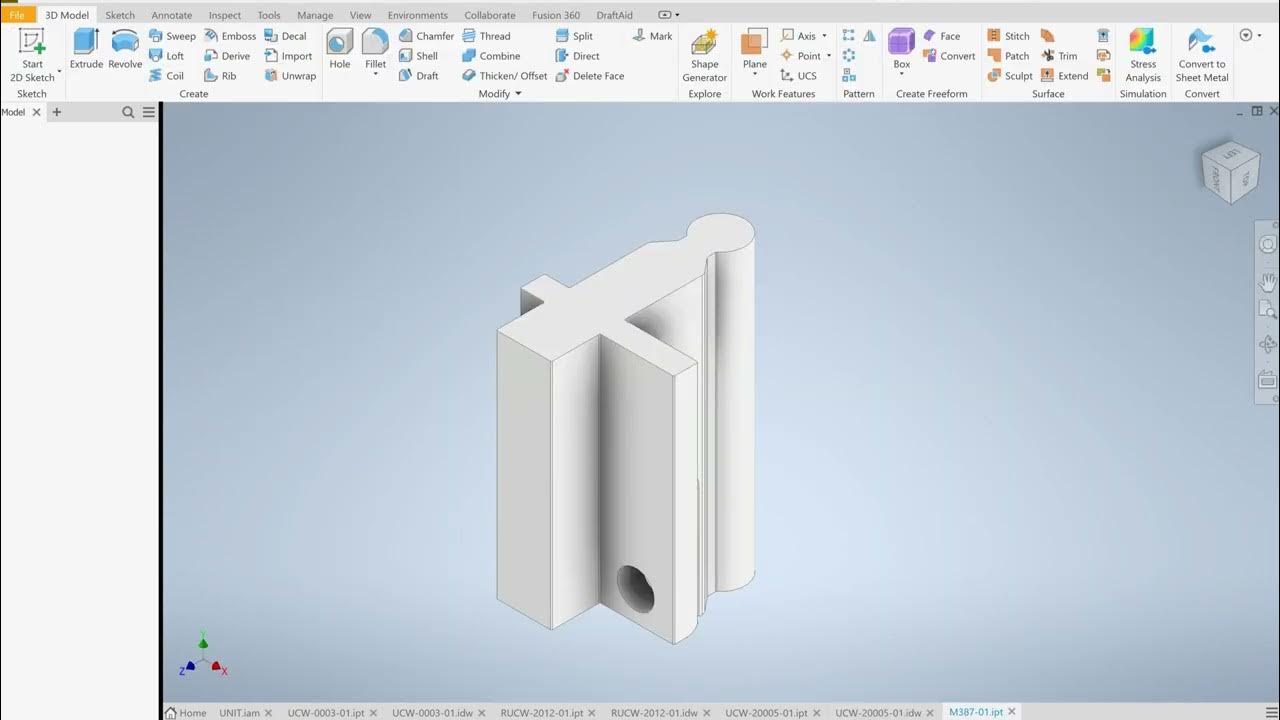Choose the Sweep command
The height and width of the screenshot is (720, 1280).
pos(172,36)
